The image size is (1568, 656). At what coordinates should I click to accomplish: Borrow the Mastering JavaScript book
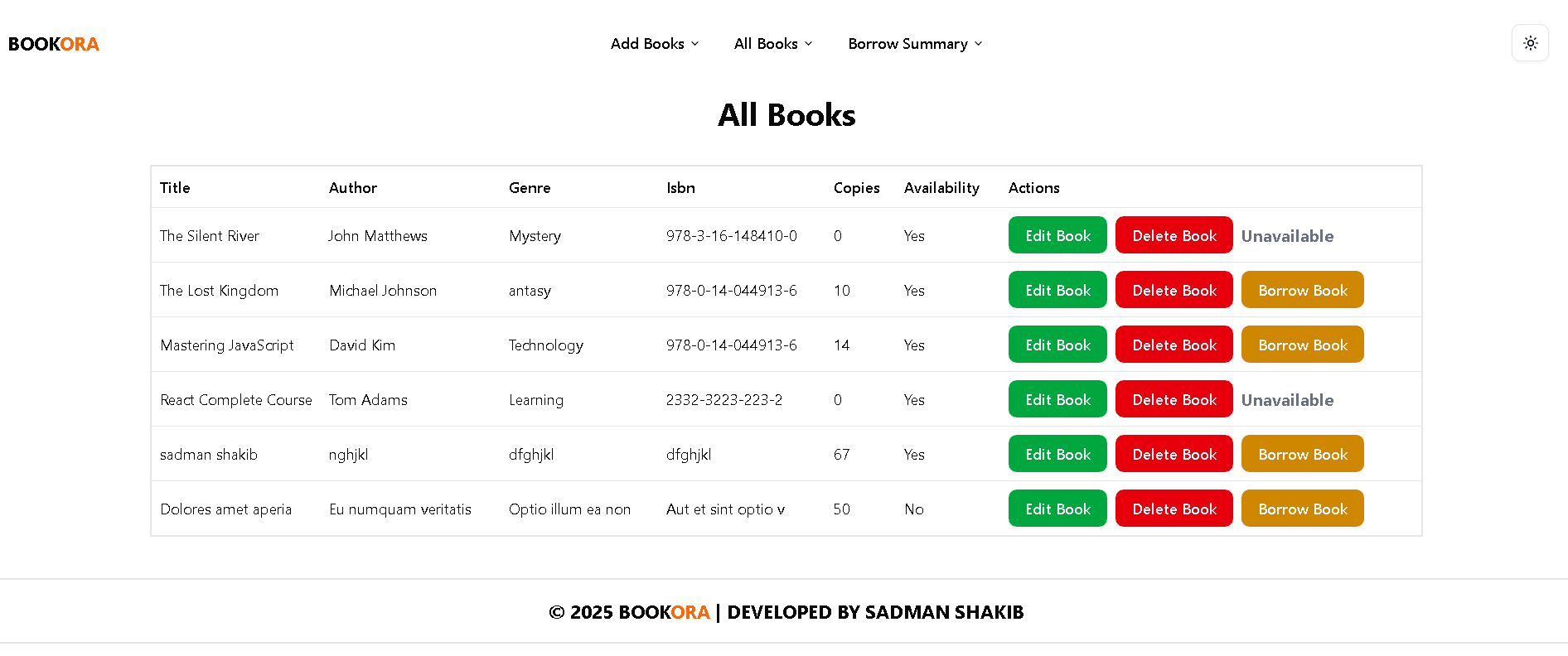(1302, 345)
